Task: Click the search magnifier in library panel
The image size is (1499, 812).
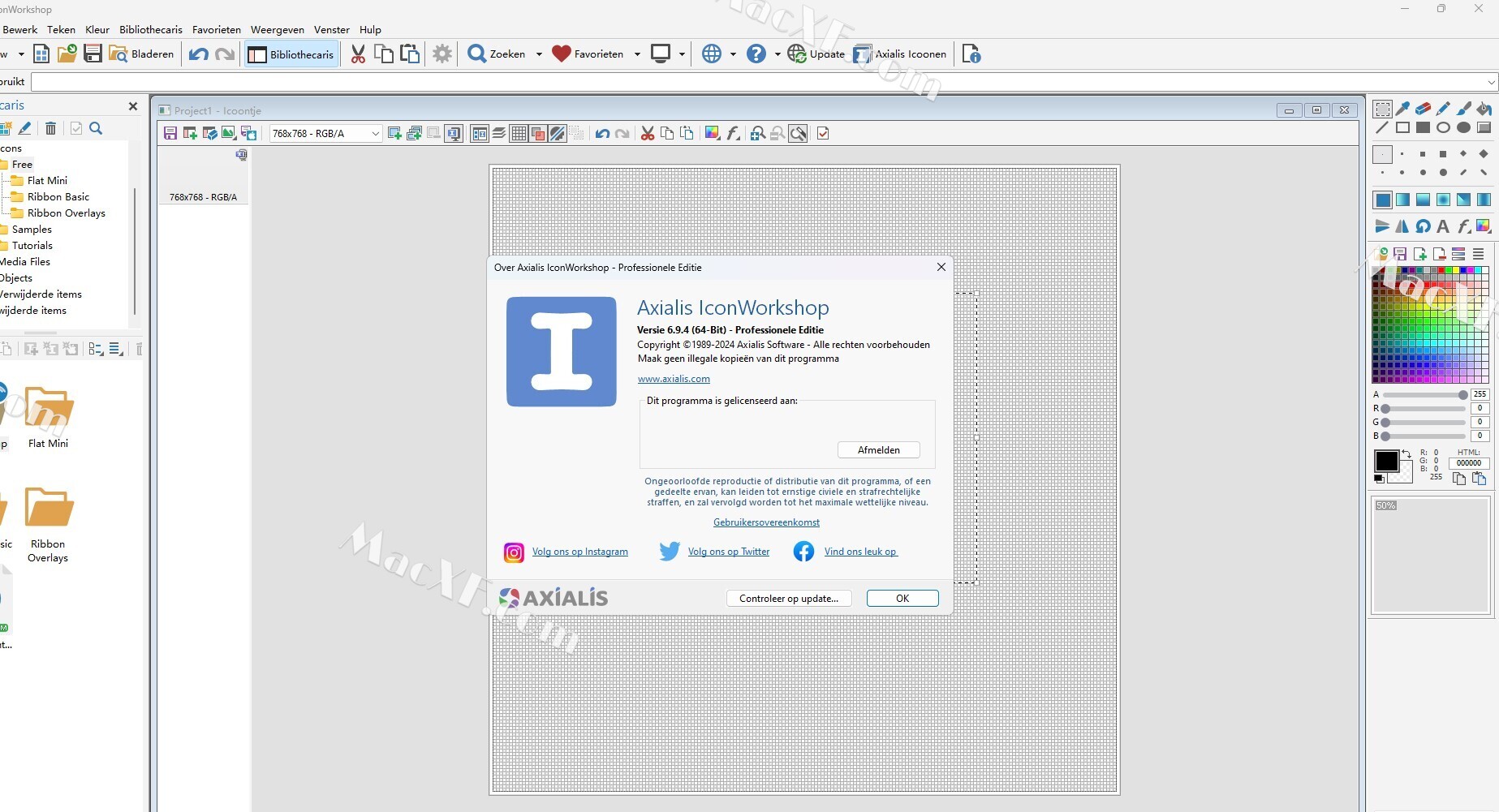Action: 96,128
